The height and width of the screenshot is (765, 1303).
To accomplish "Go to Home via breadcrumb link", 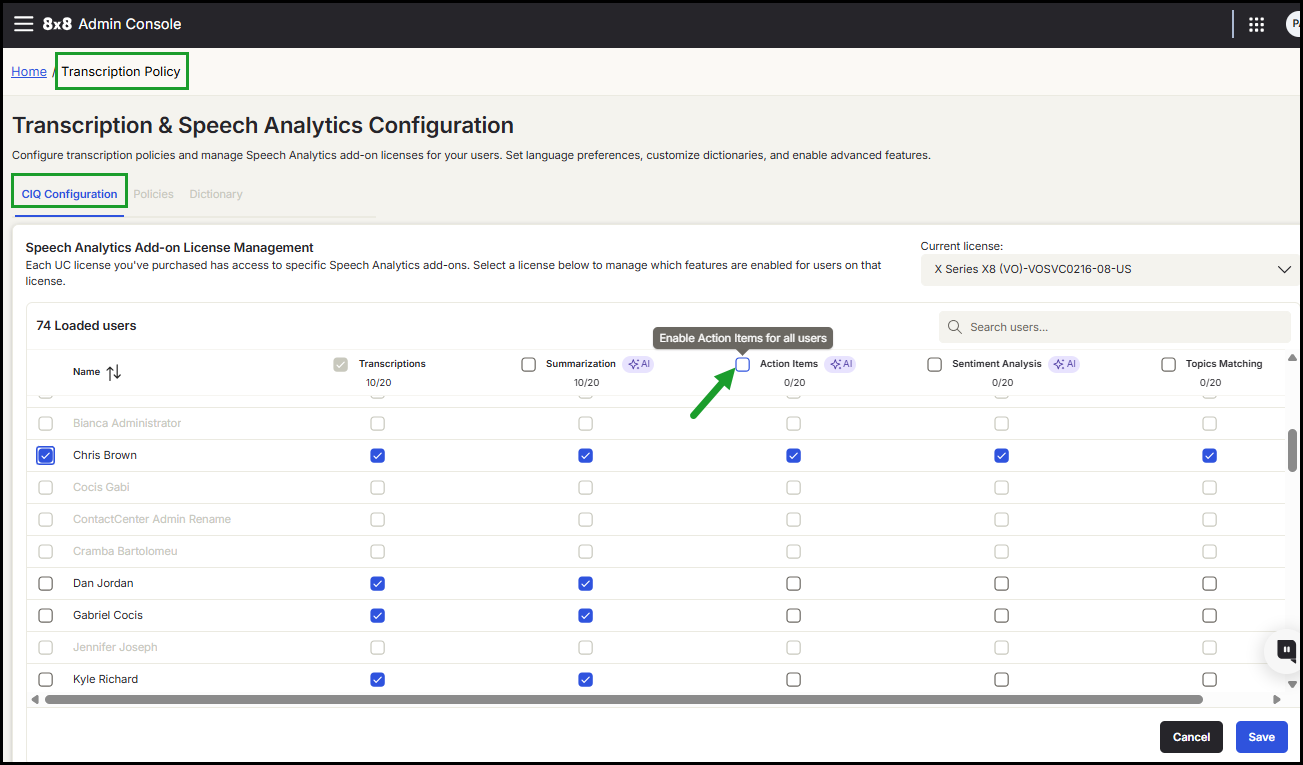I will click(29, 72).
